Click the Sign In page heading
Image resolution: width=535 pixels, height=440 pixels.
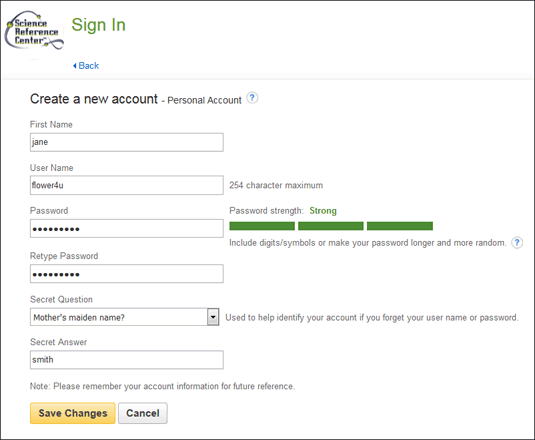pyautogui.click(x=99, y=25)
